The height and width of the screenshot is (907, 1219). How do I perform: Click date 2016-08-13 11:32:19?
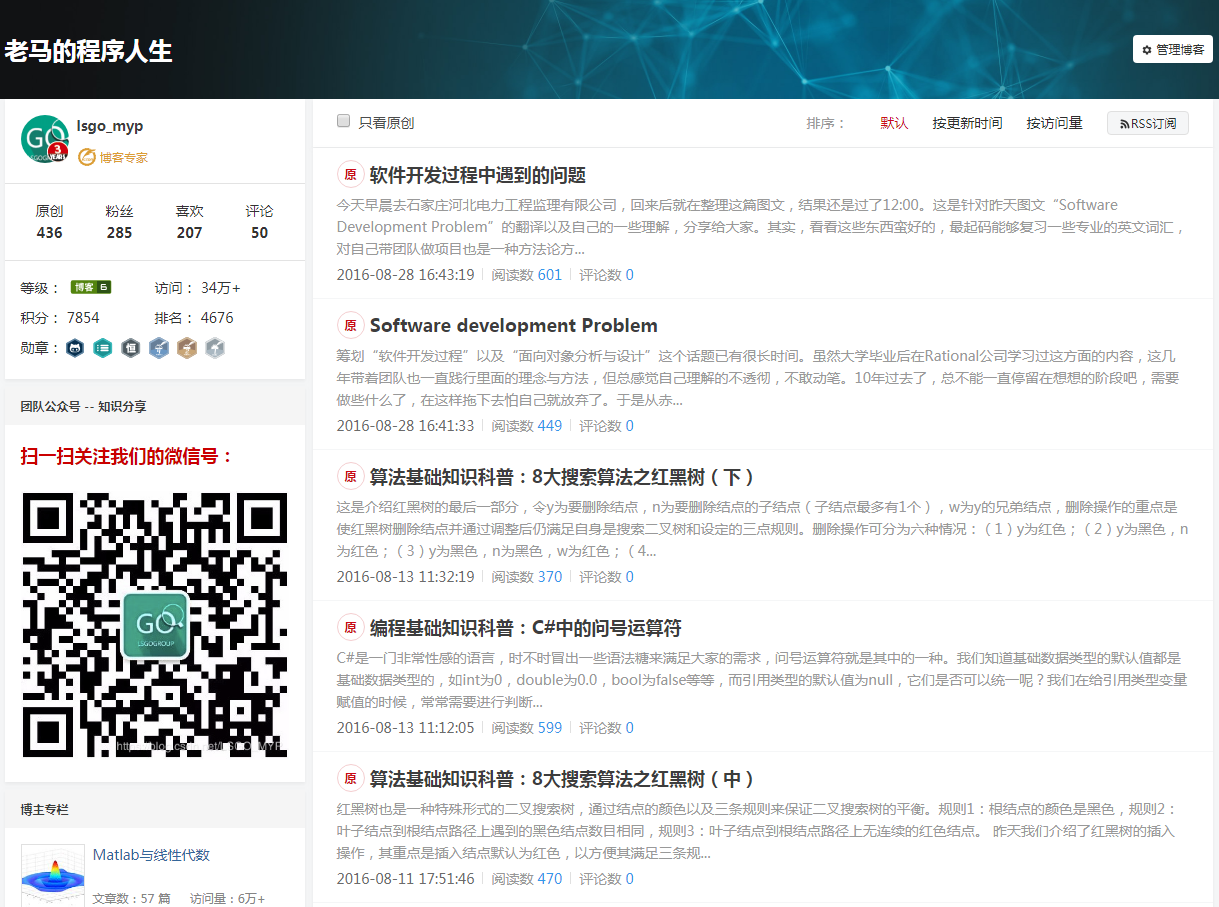[405, 577]
